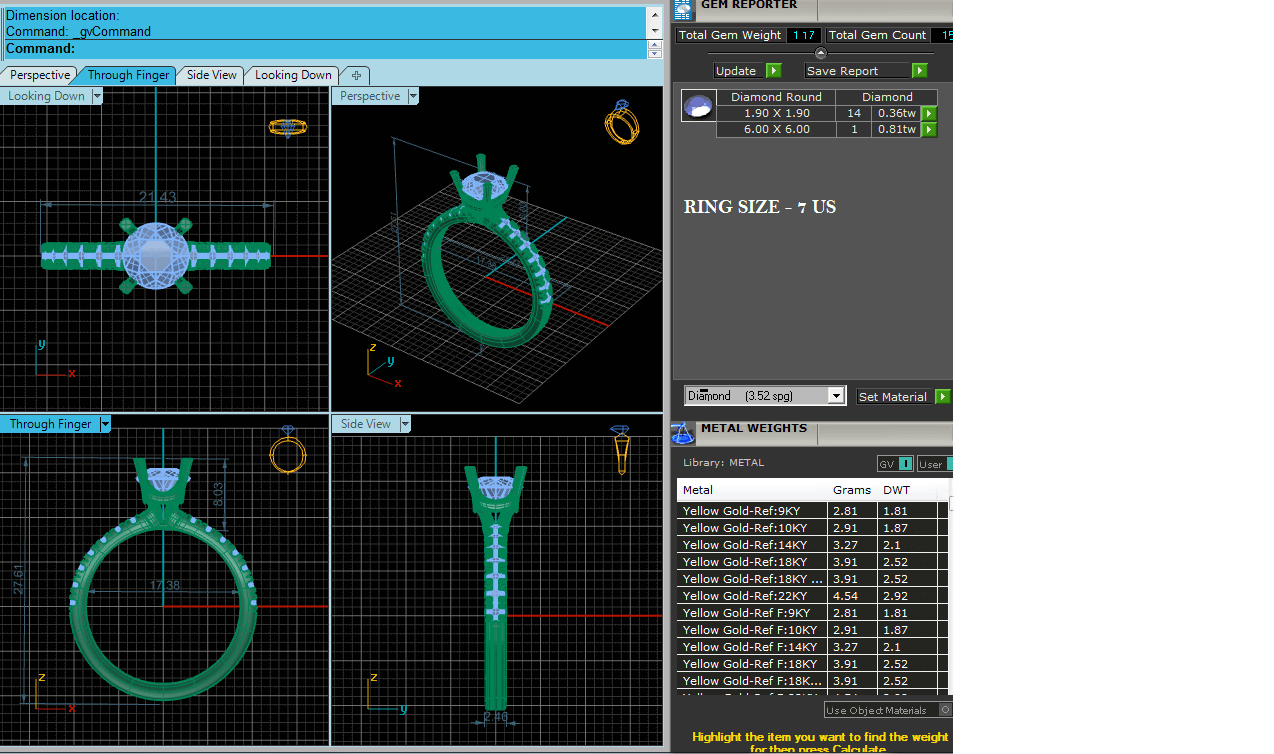This screenshot has width=1274, height=754.
Task: Open the Diamond (3.52 spg) material dropdown
Action: (x=836, y=396)
